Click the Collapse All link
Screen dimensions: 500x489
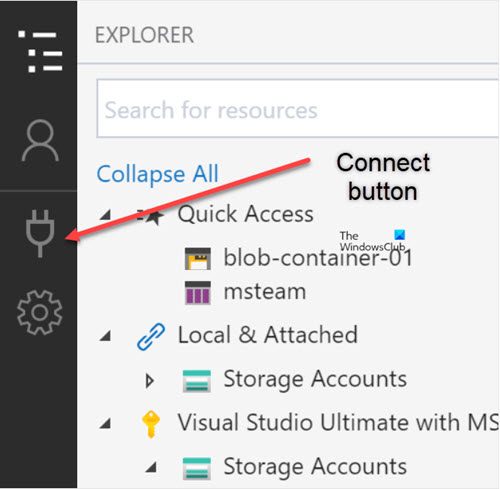click(157, 174)
